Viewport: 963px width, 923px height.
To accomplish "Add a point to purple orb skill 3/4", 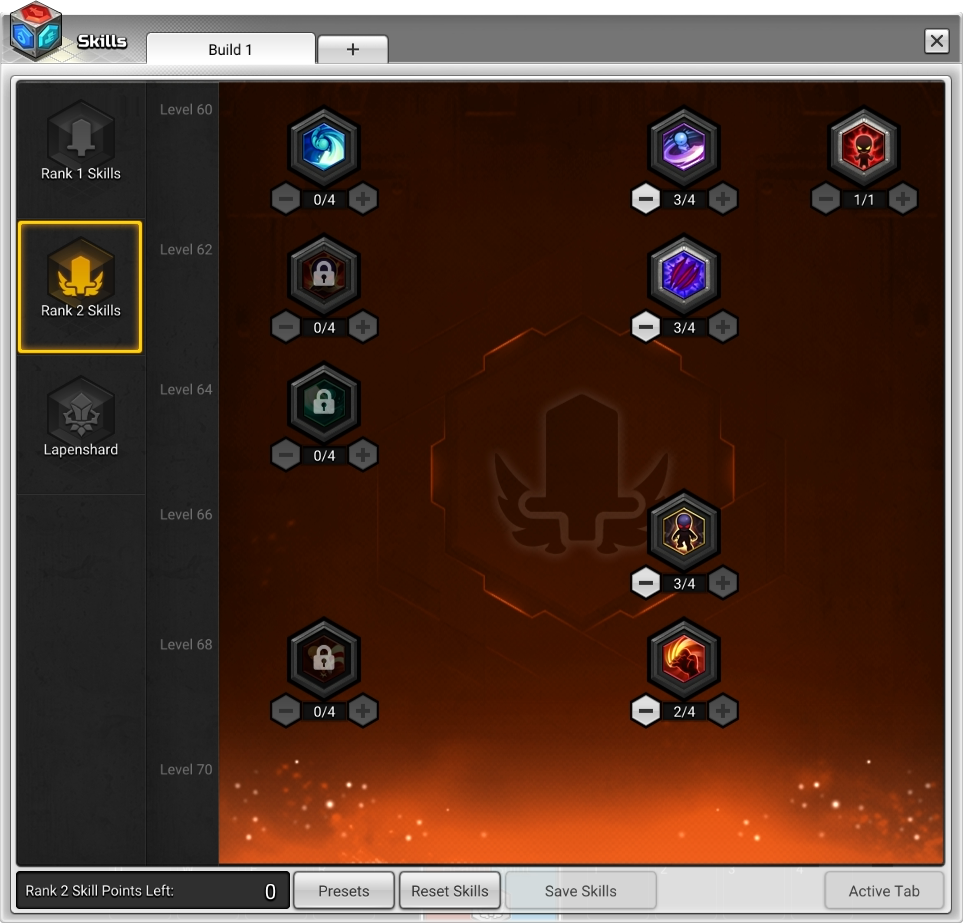I will 723,199.
